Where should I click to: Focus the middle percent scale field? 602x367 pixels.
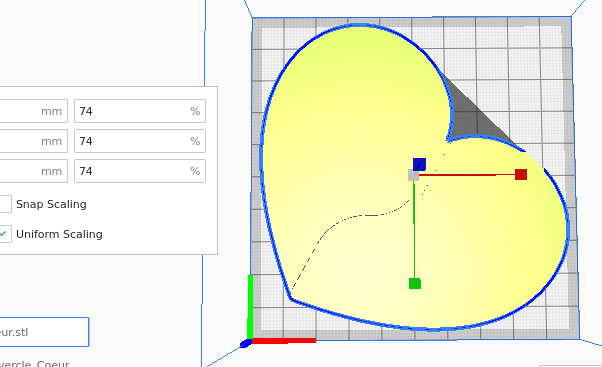click(140, 141)
